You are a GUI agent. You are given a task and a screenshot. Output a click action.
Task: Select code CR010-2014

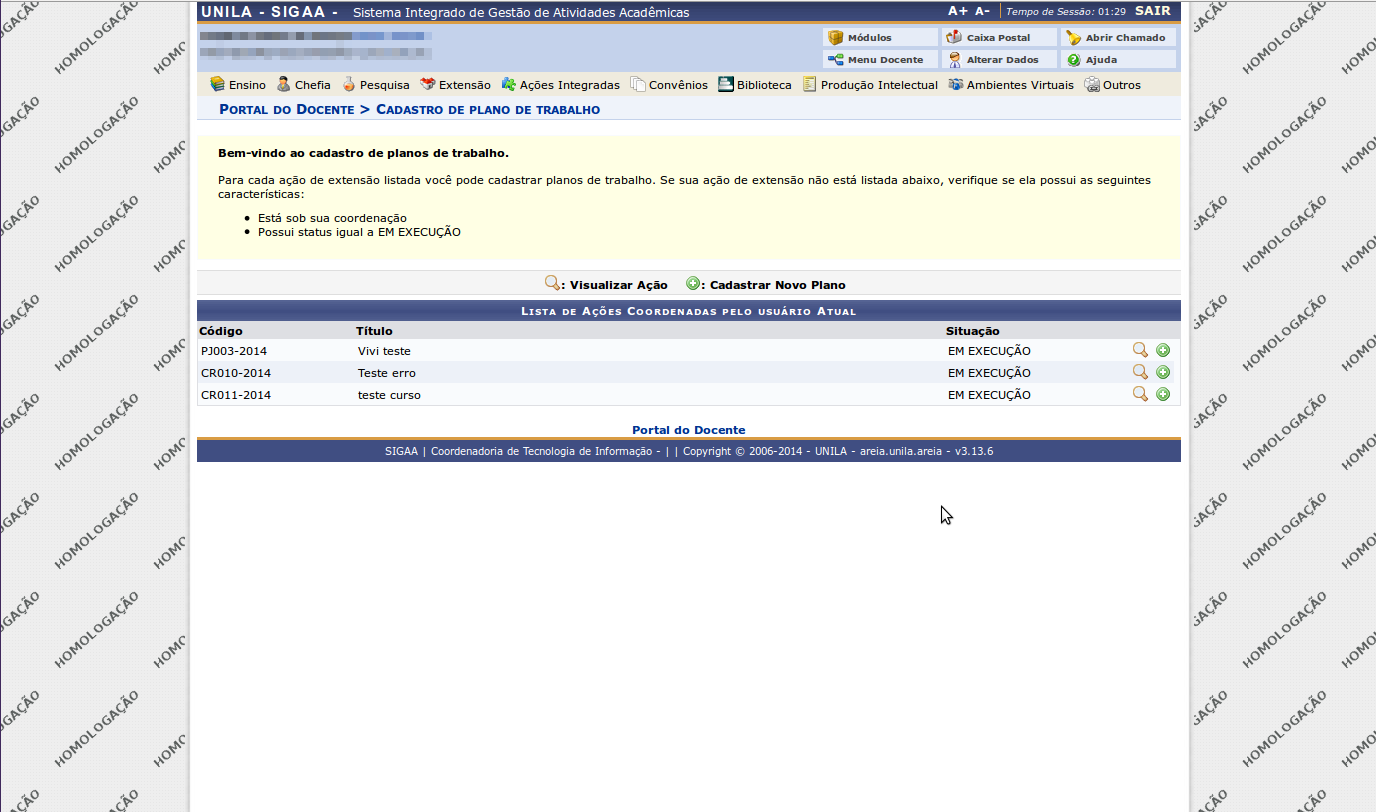[x=236, y=373]
